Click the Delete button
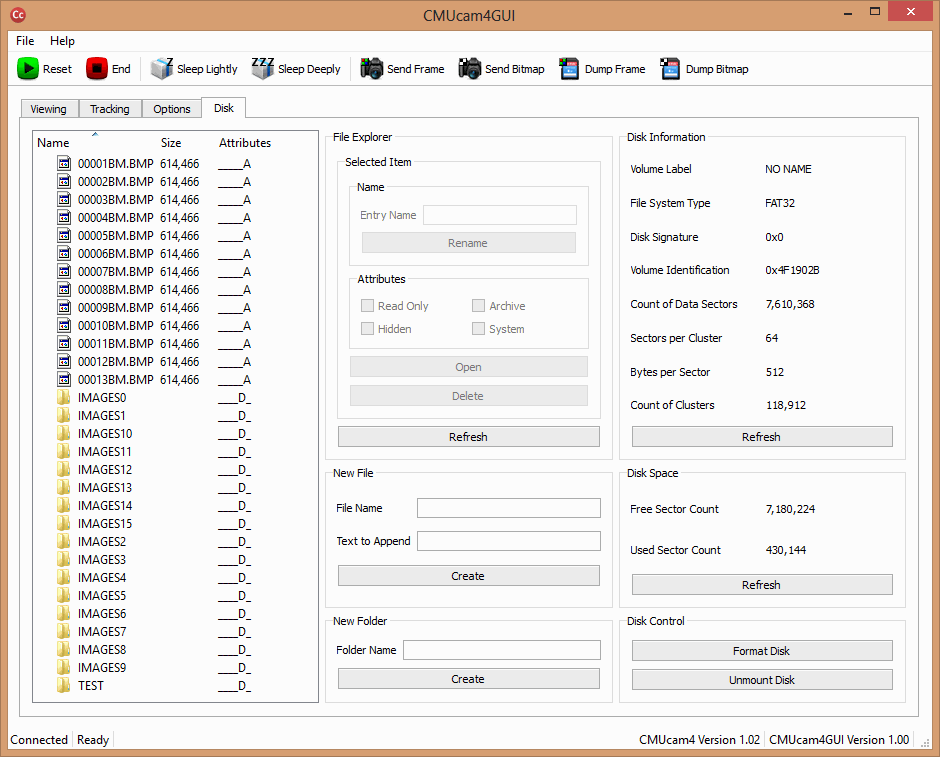Image resolution: width=940 pixels, height=757 pixels. (469, 396)
